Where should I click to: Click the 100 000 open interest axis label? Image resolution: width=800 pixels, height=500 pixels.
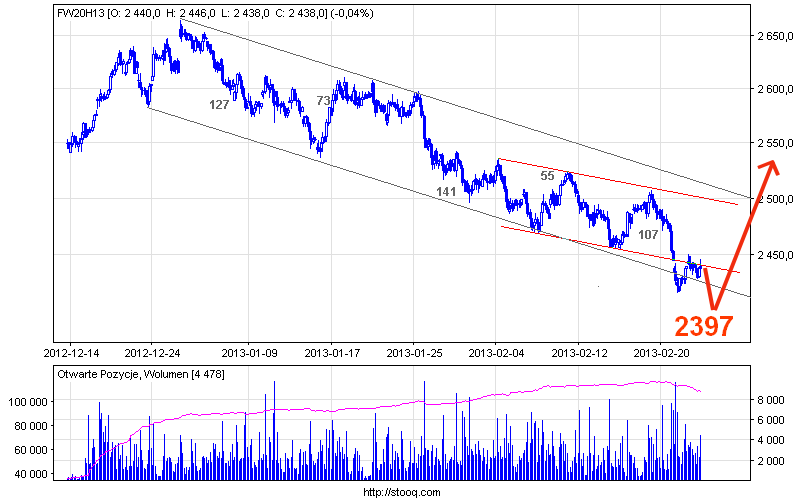(29, 402)
